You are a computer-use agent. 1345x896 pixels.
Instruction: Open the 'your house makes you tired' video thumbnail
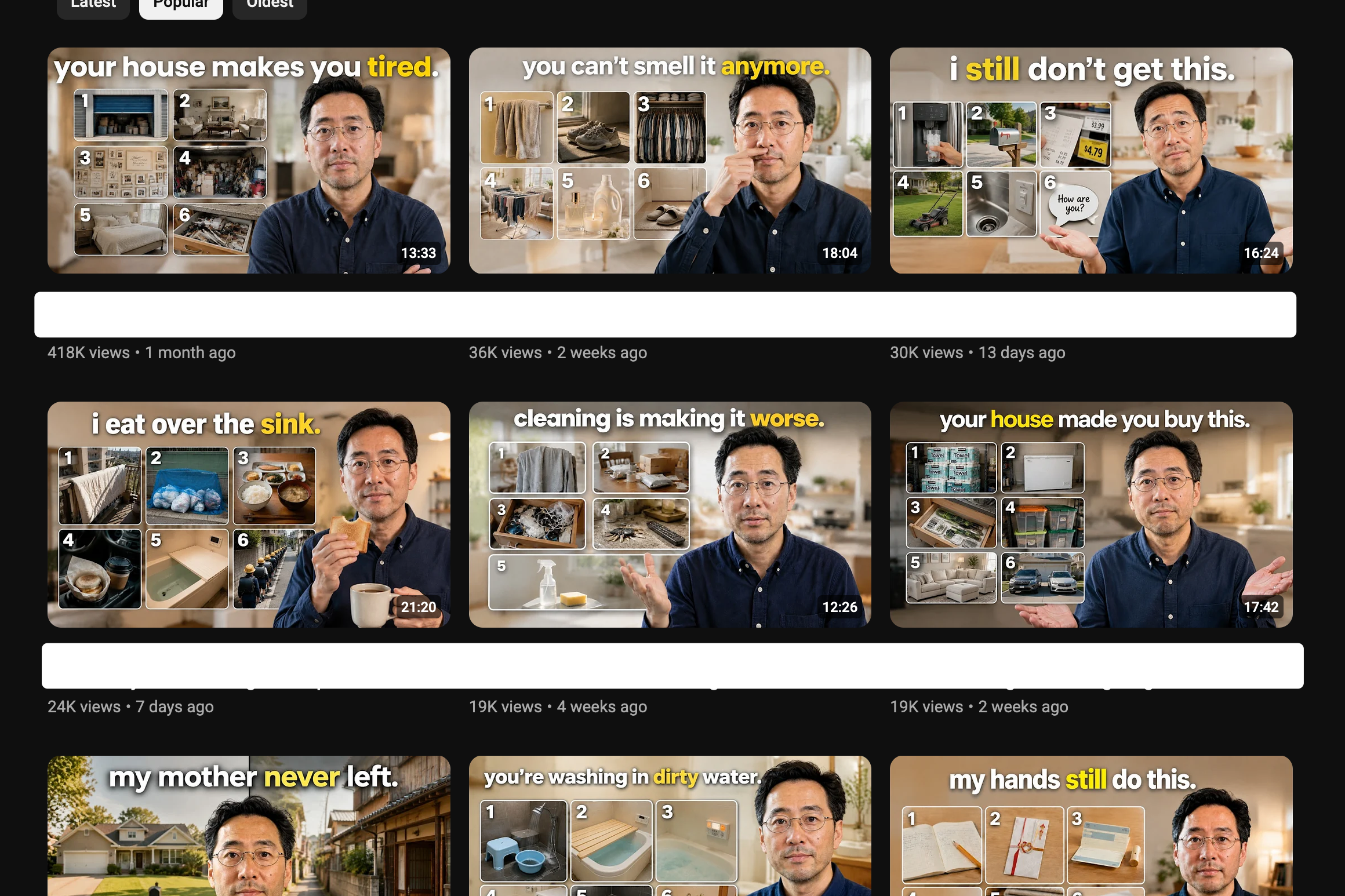249,161
